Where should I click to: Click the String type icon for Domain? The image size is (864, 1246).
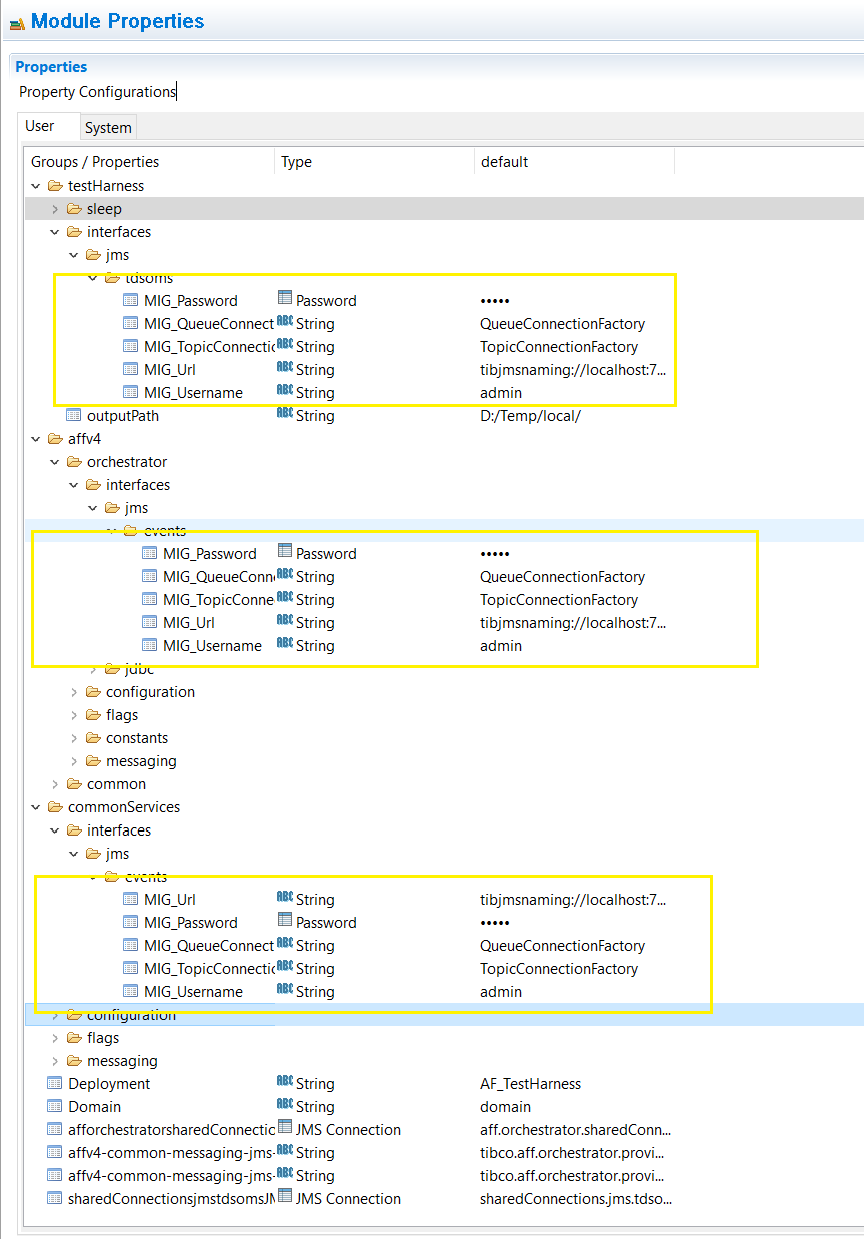(x=285, y=1106)
